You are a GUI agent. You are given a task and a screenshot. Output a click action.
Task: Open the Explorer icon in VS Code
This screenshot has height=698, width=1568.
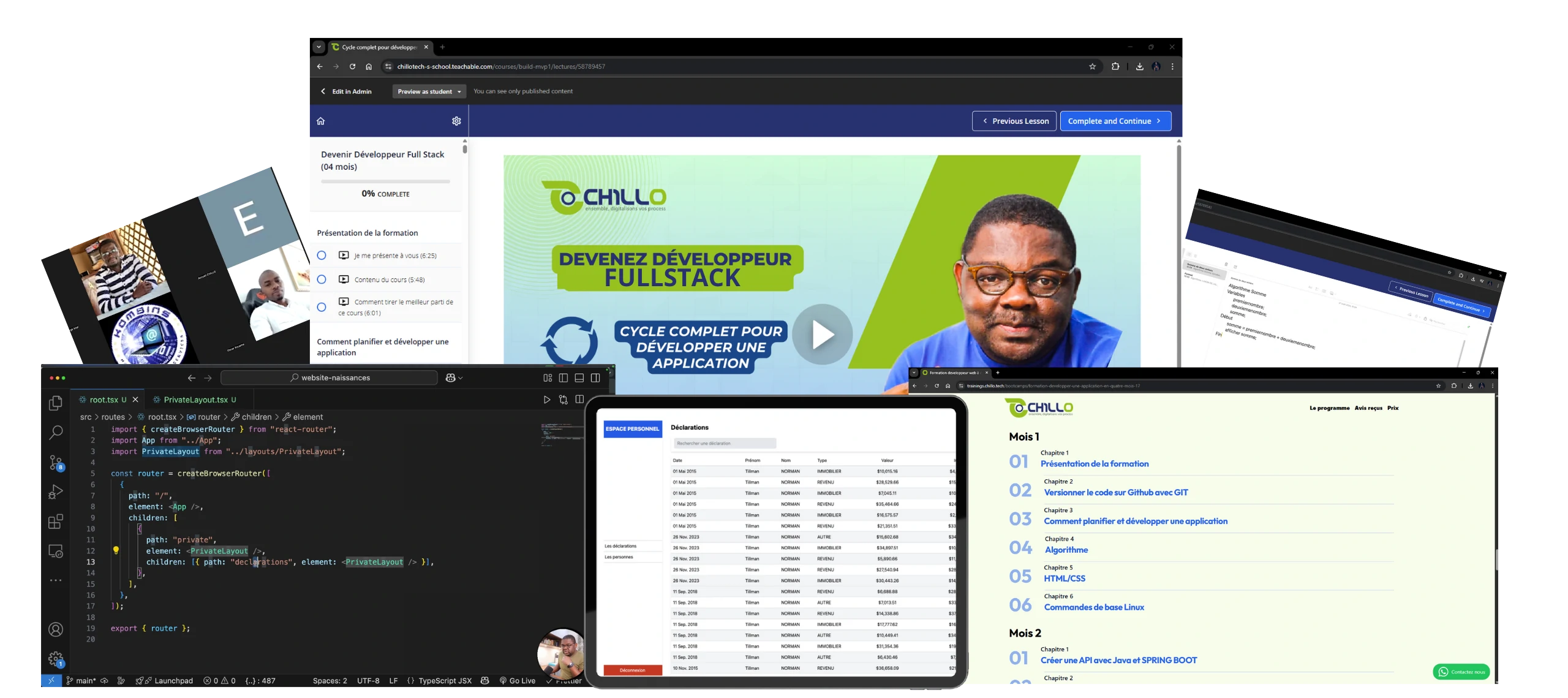click(x=55, y=403)
